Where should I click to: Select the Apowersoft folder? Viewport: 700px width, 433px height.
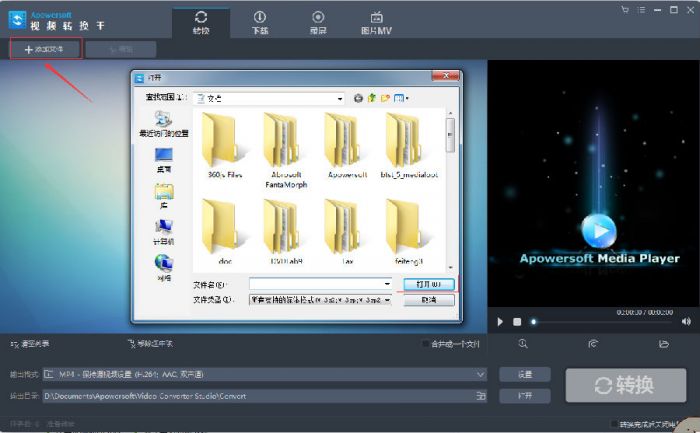pyautogui.click(x=347, y=146)
